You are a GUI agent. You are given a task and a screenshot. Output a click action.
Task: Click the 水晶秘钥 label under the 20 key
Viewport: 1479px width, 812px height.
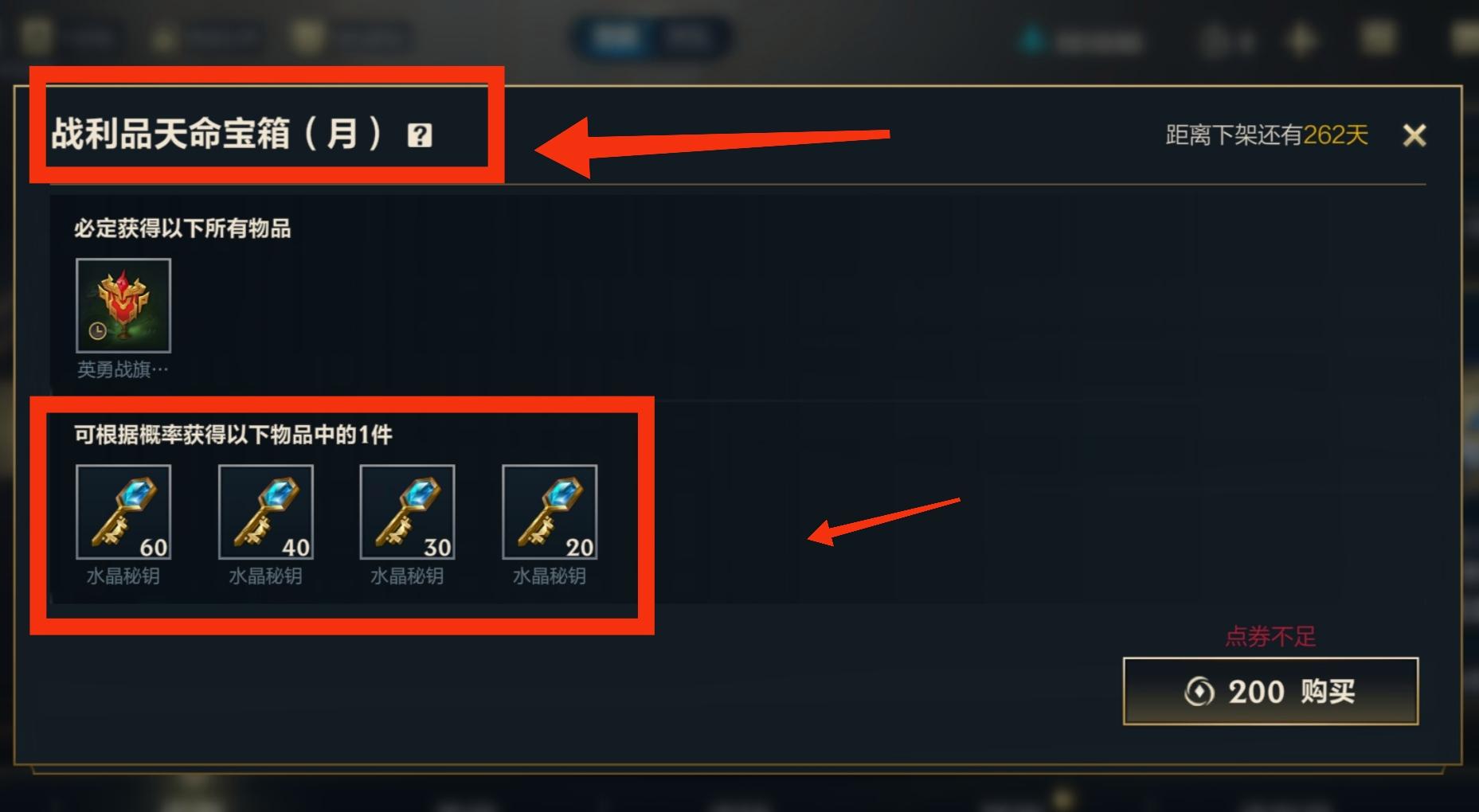(x=550, y=576)
